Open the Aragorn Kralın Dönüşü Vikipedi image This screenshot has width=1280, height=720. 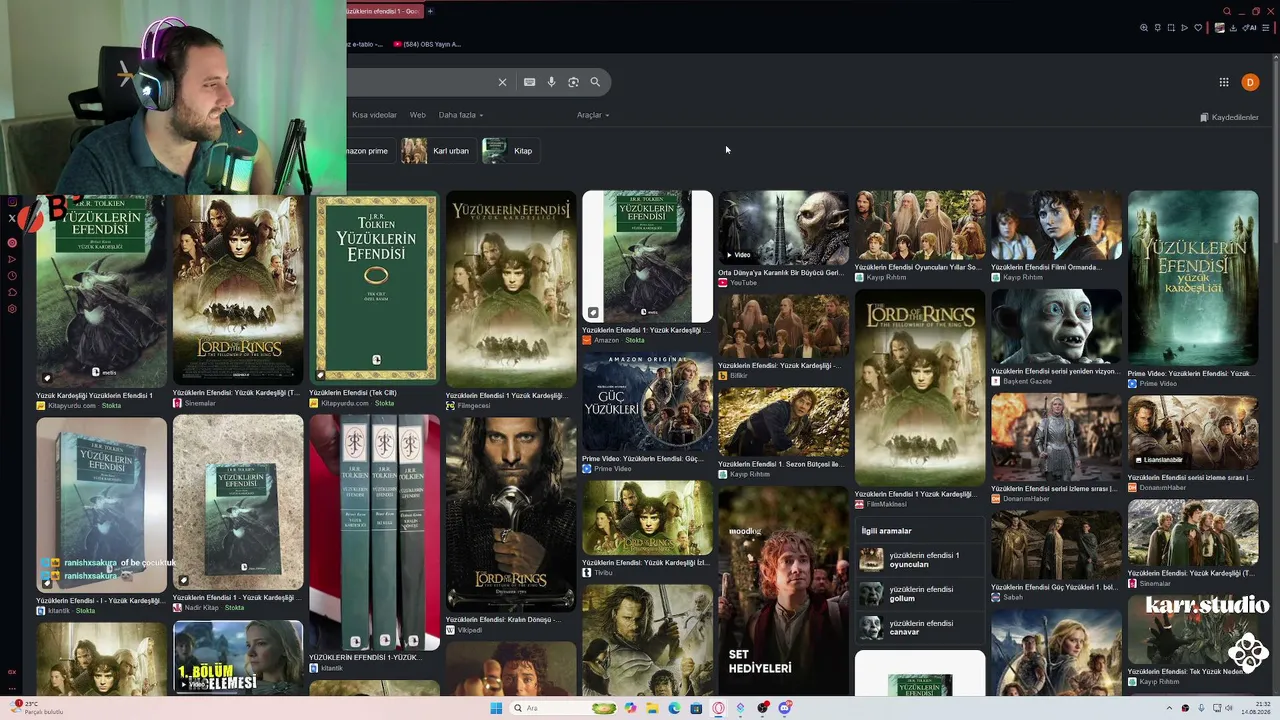(x=511, y=514)
